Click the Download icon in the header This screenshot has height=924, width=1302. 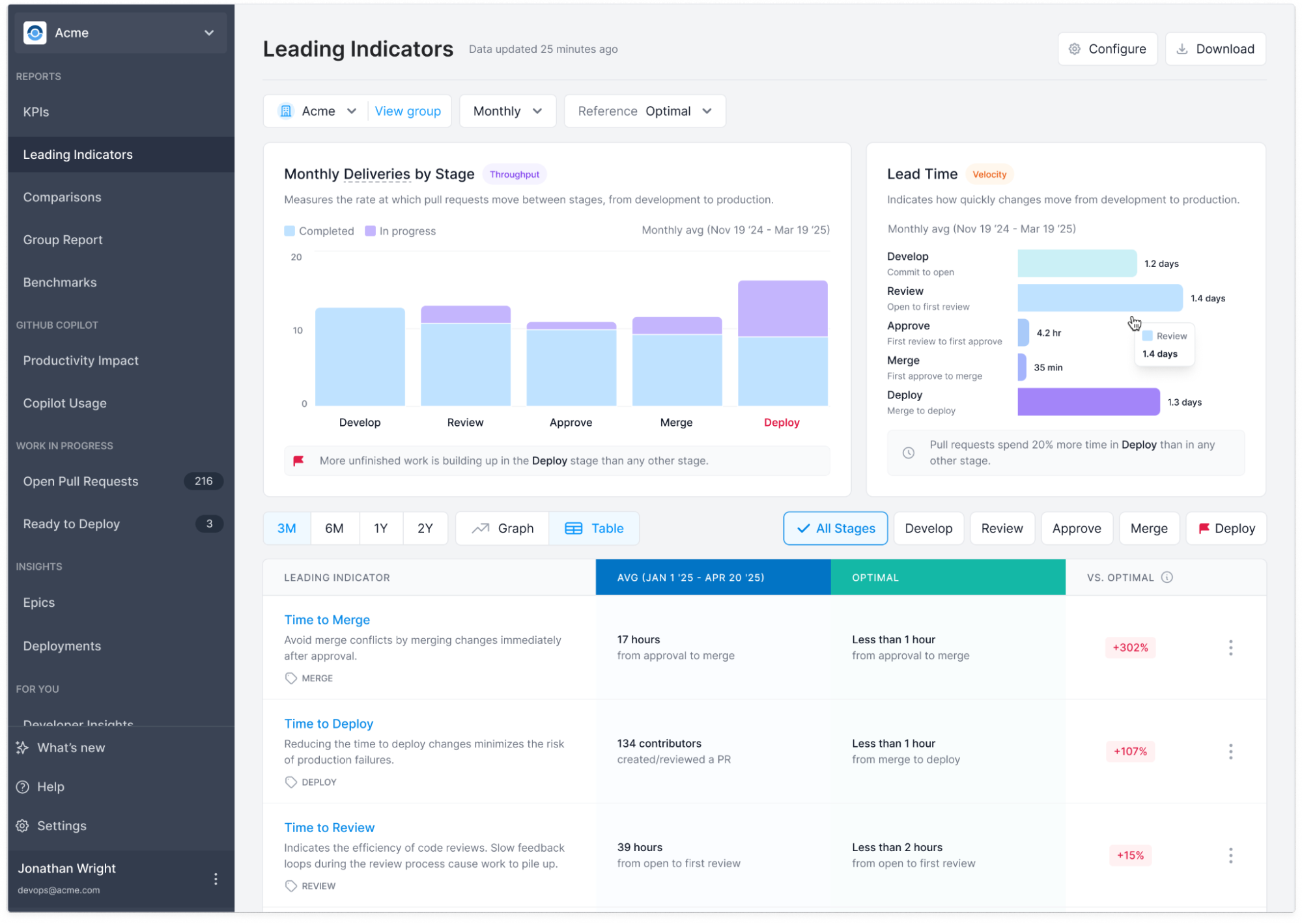(x=1182, y=48)
